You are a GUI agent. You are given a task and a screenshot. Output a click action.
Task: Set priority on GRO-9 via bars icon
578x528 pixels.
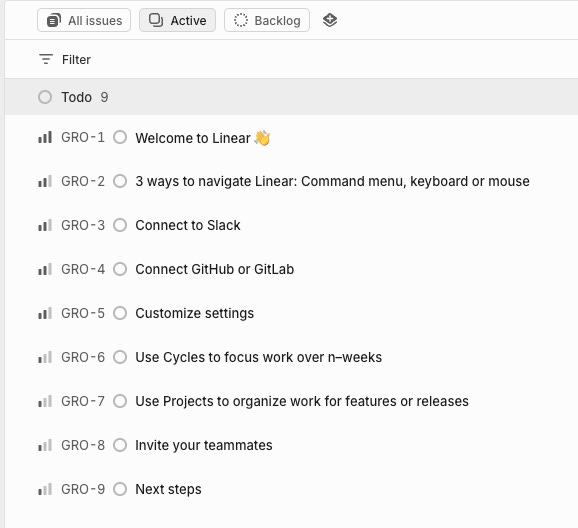45,489
